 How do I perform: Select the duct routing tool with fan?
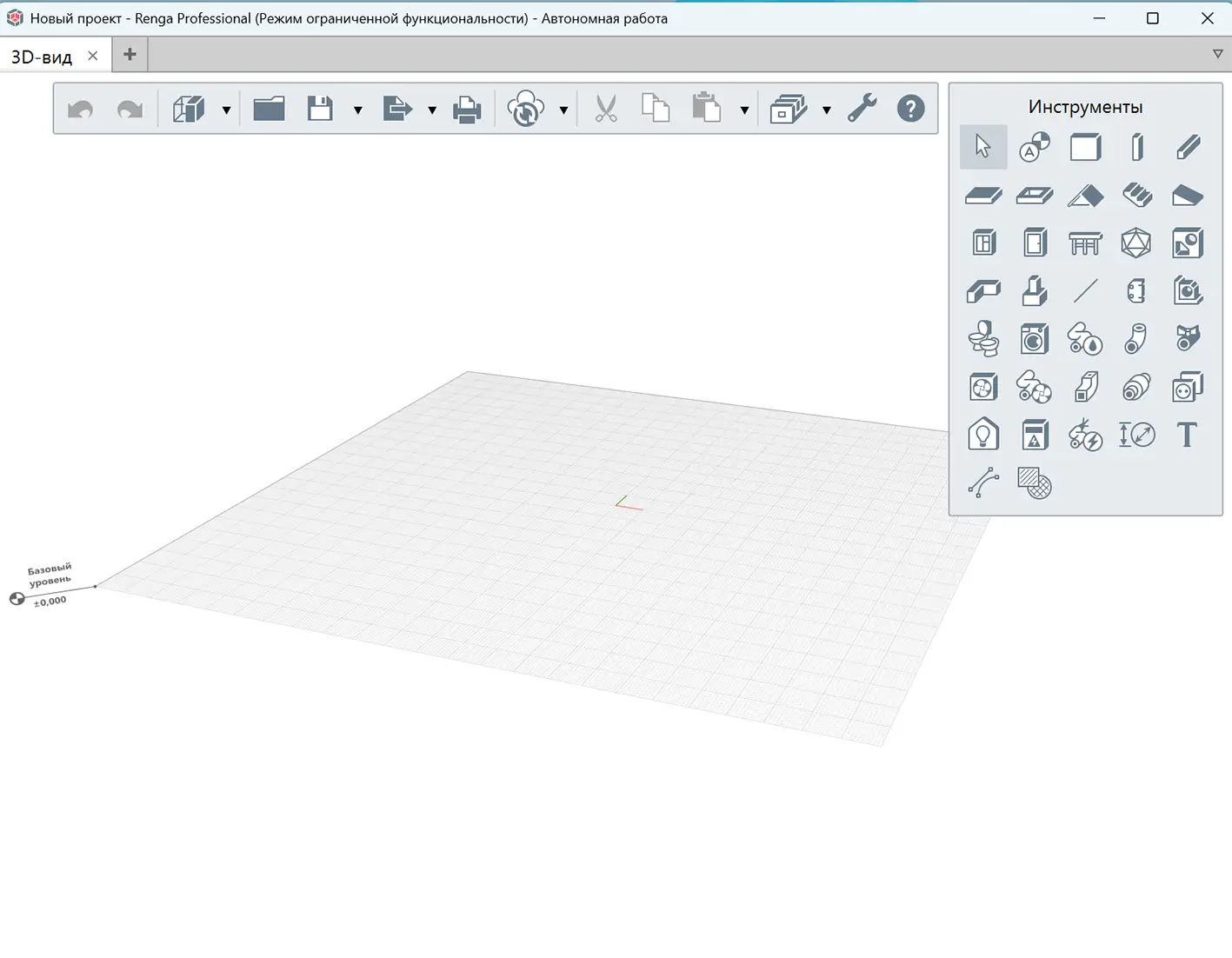click(1035, 387)
